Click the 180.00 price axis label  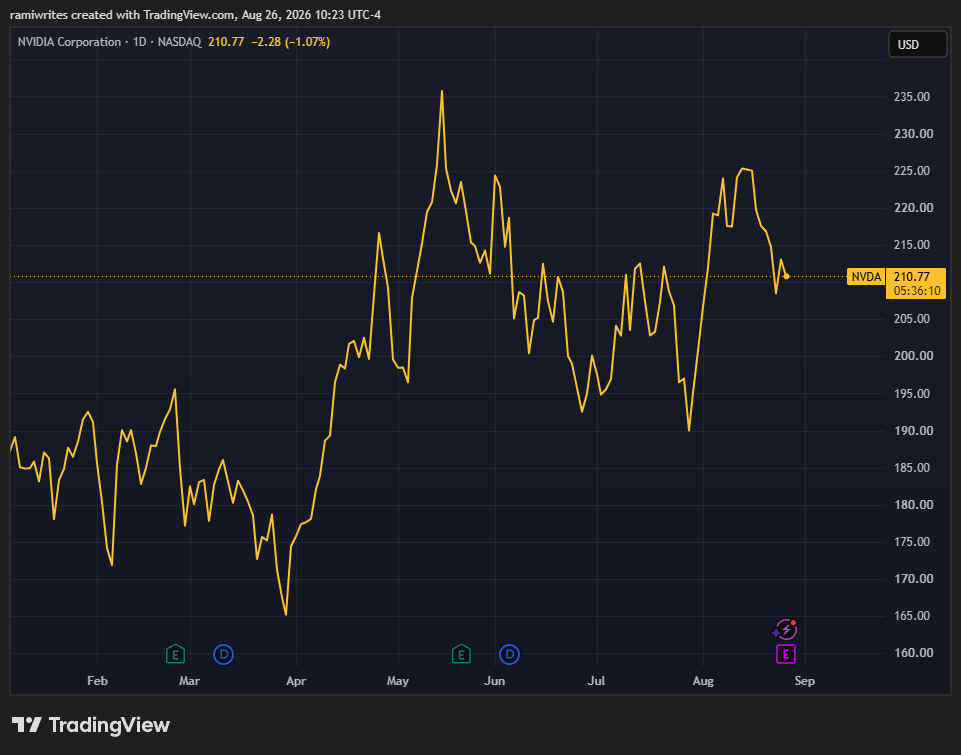pyautogui.click(x=913, y=504)
